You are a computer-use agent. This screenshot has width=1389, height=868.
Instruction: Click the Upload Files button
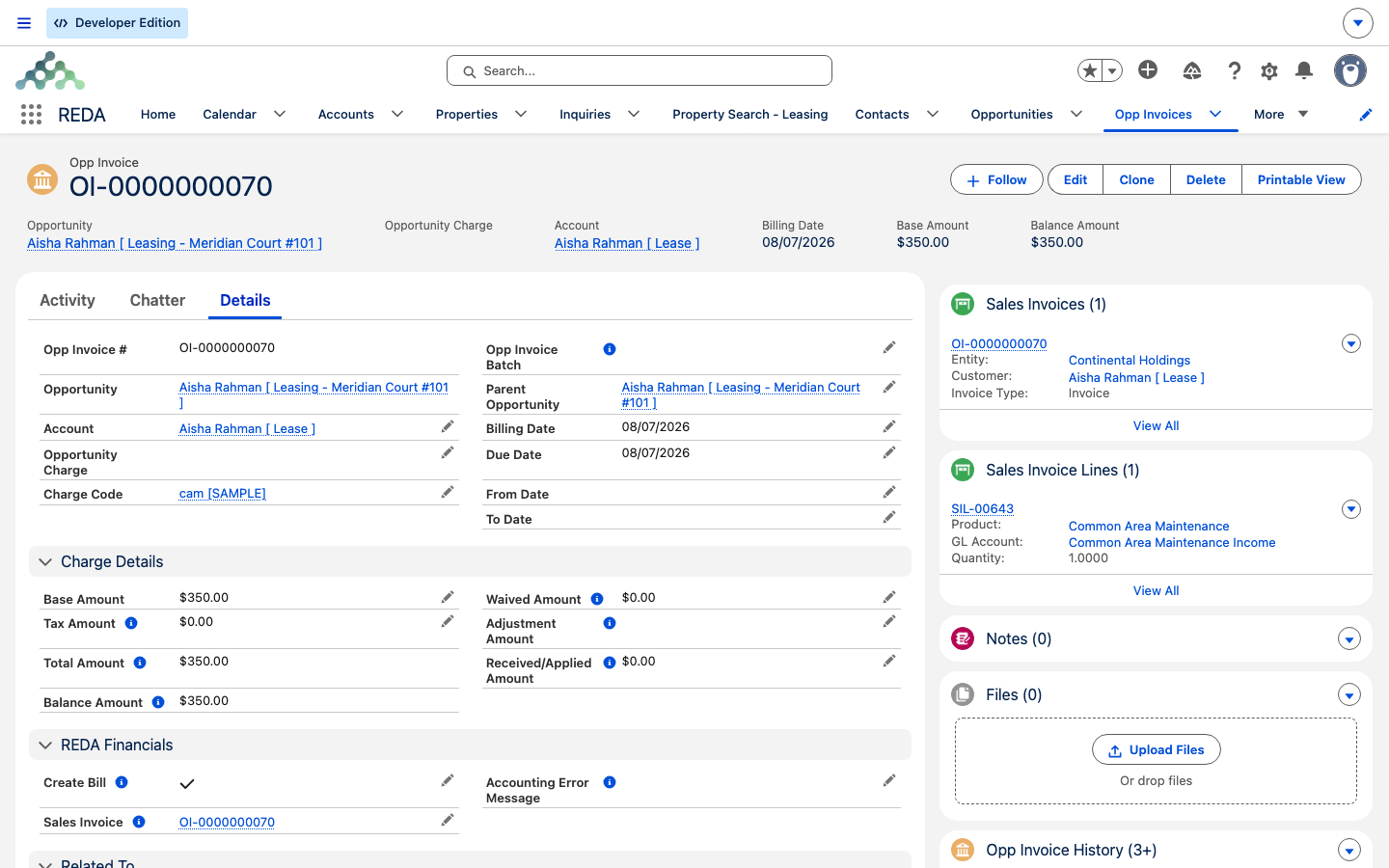pos(1156,749)
